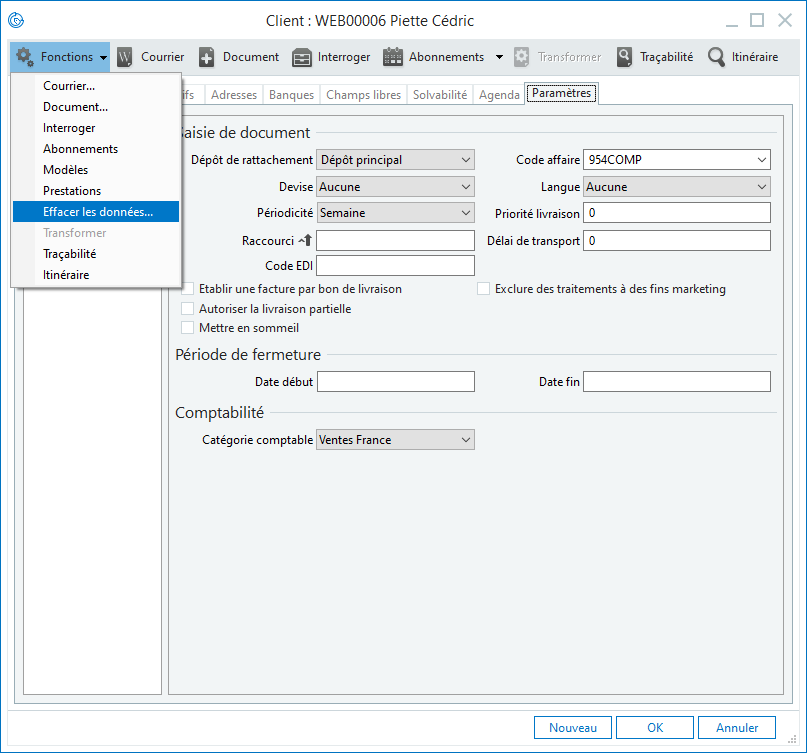Choose Prestations from the Fonctions menu
Image resolution: width=807 pixels, height=753 pixels.
72,191
